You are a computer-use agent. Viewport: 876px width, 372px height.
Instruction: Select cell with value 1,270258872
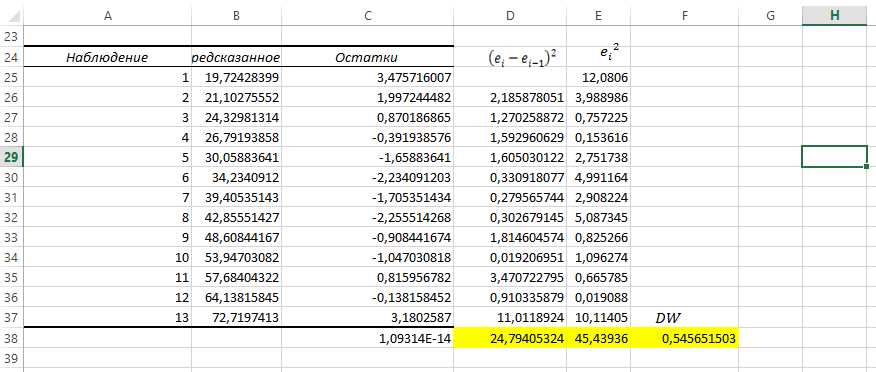tap(510, 117)
